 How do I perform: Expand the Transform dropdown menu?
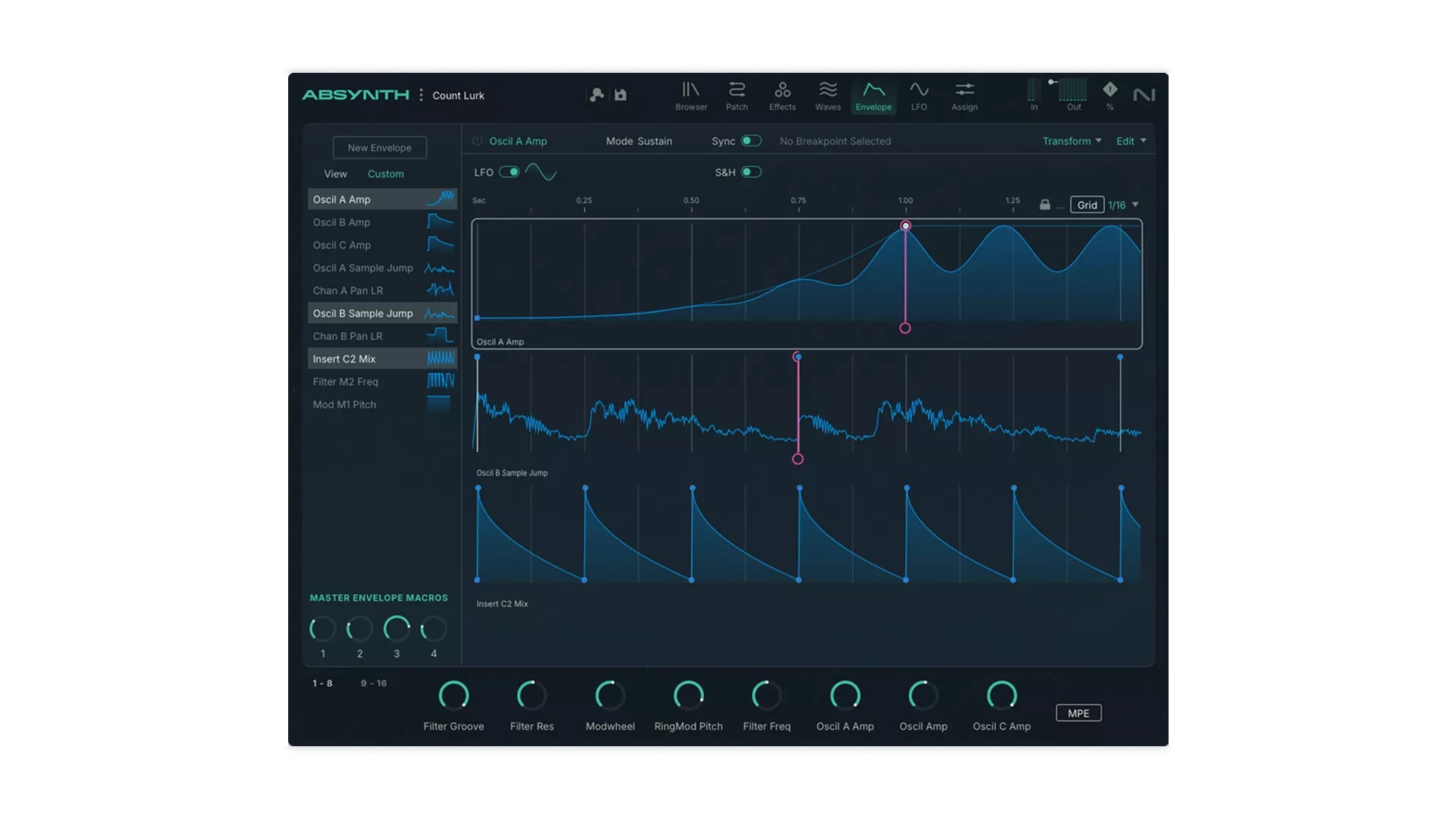point(1072,141)
